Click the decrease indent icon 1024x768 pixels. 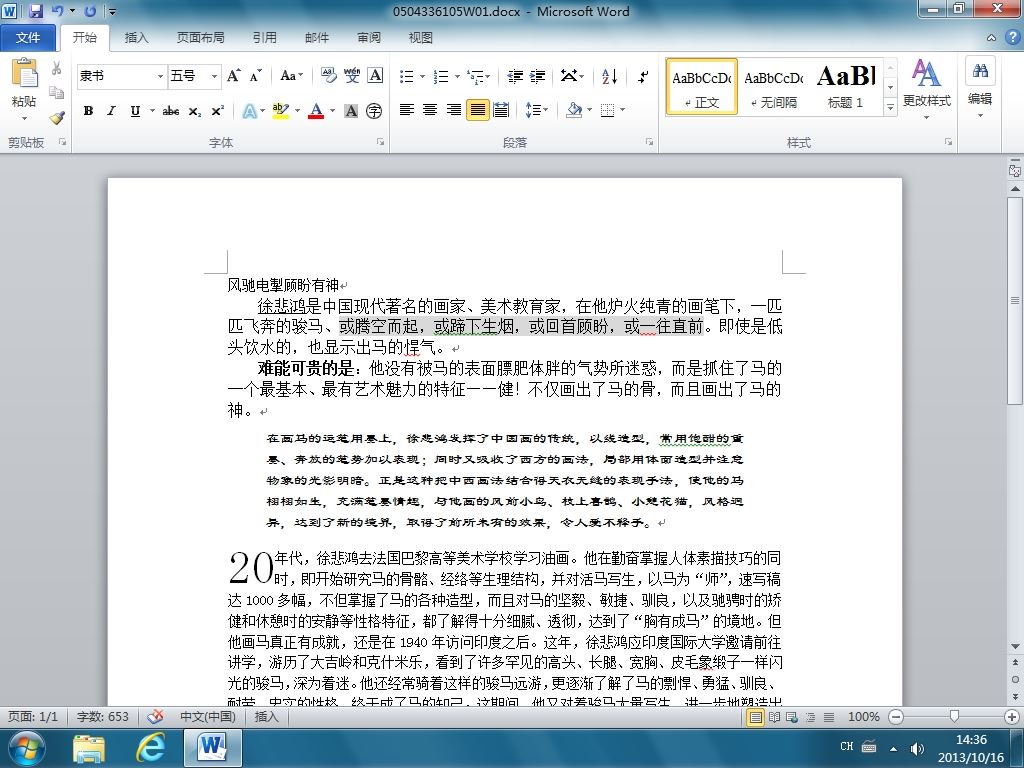515,76
